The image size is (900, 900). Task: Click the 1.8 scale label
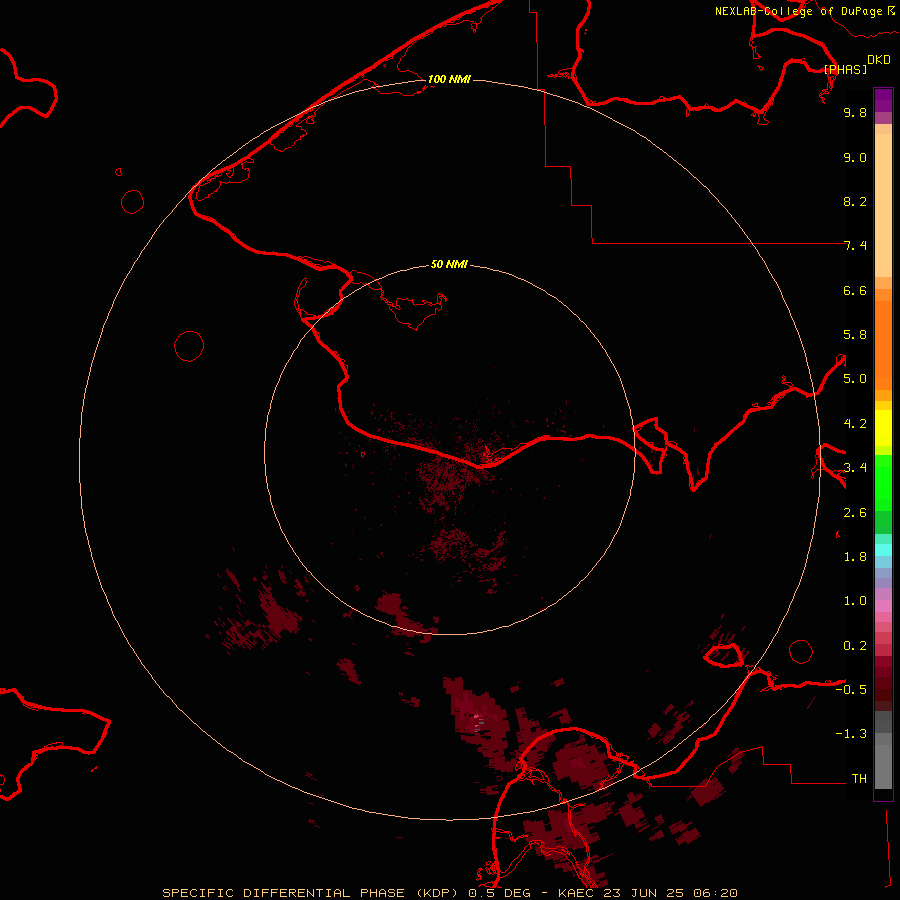pos(855,557)
